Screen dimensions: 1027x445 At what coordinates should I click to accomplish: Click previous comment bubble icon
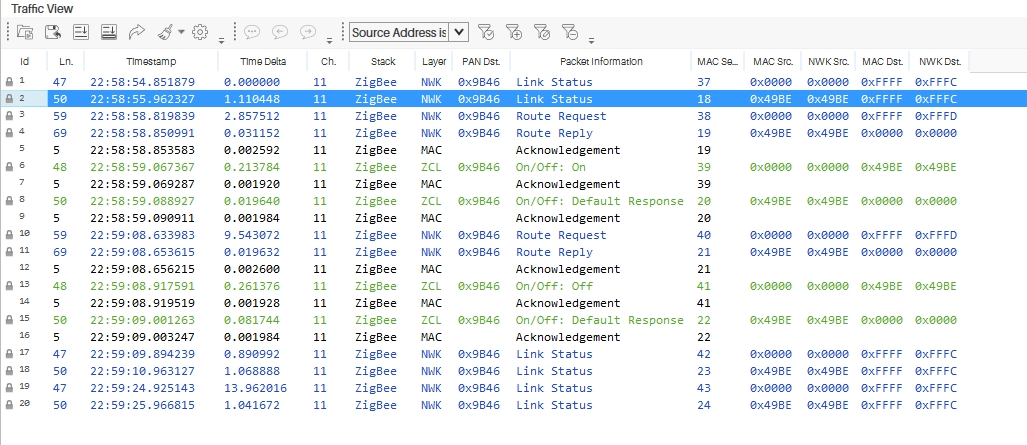pyautogui.click(x=280, y=31)
